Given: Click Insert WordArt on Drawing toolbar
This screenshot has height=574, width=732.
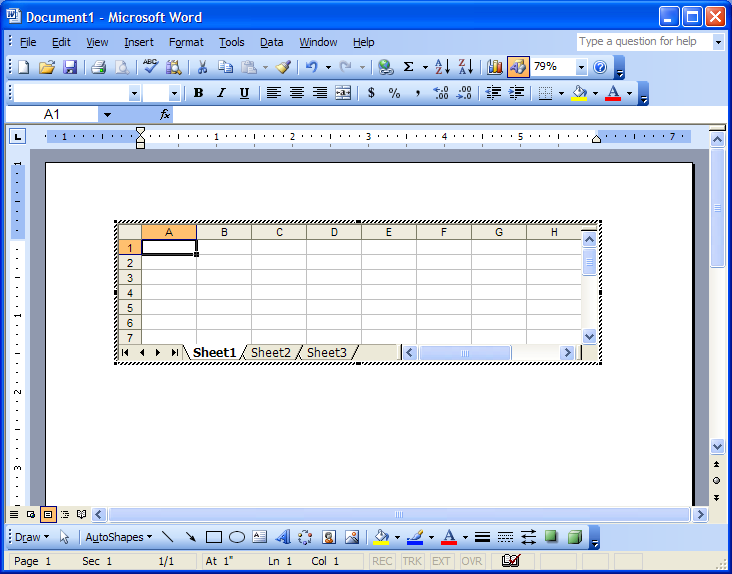Looking at the screenshot, I should point(283,537).
